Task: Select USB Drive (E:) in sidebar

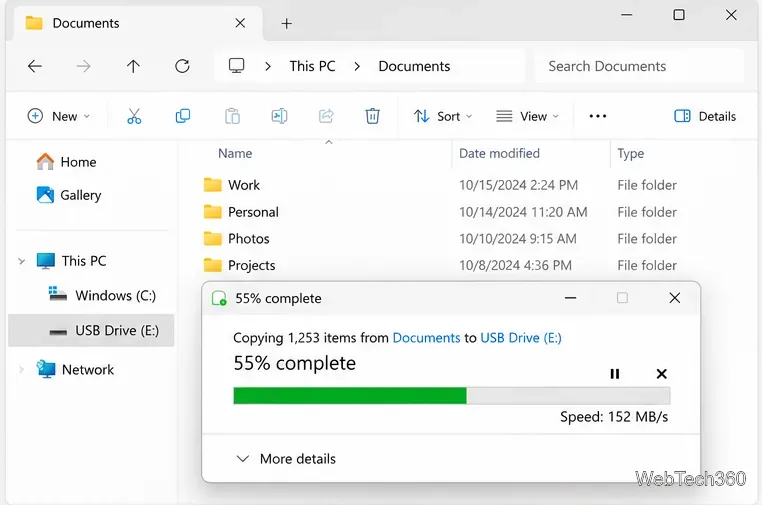Action: 91,331
